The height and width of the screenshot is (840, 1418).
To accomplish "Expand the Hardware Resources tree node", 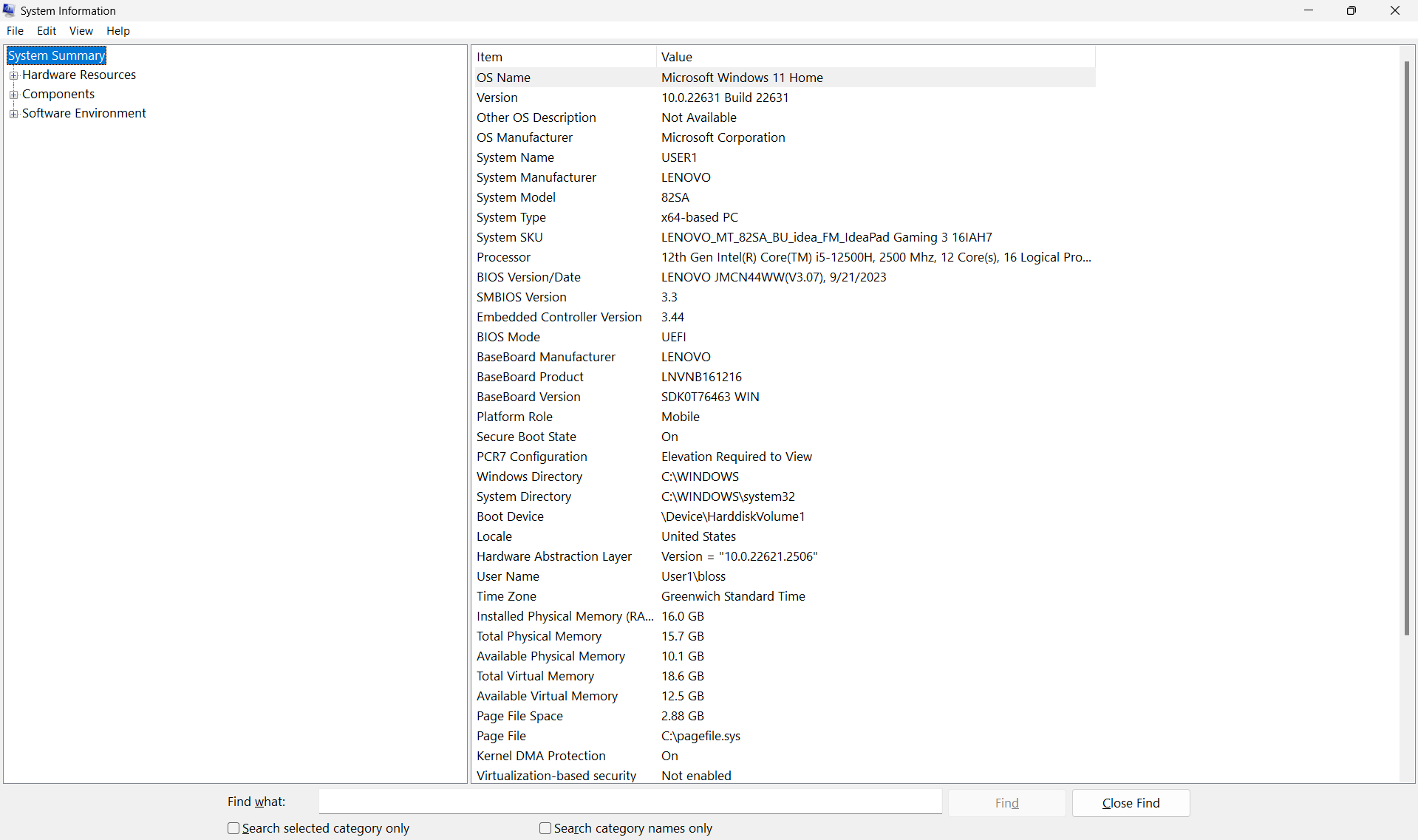I will click(x=14, y=75).
